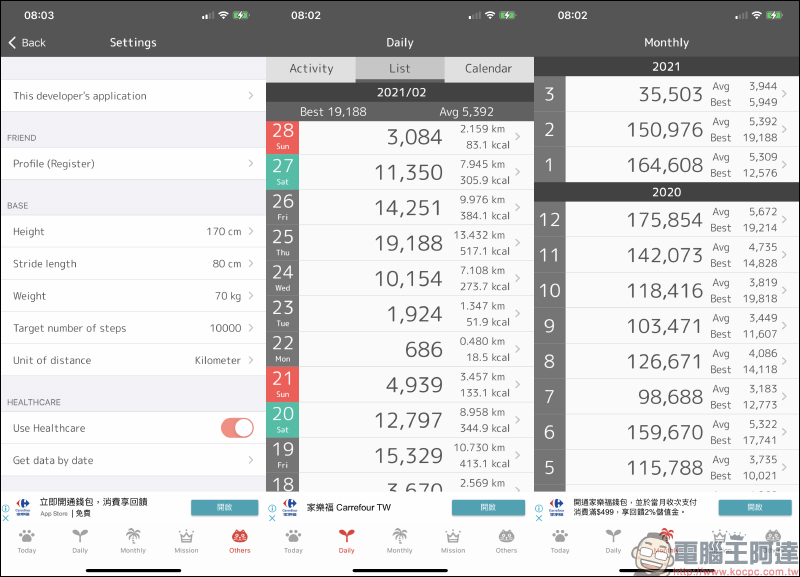Image resolution: width=800 pixels, height=577 pixels.
Task: Toggle Use Healthcare switch
Action: (237, 428)
